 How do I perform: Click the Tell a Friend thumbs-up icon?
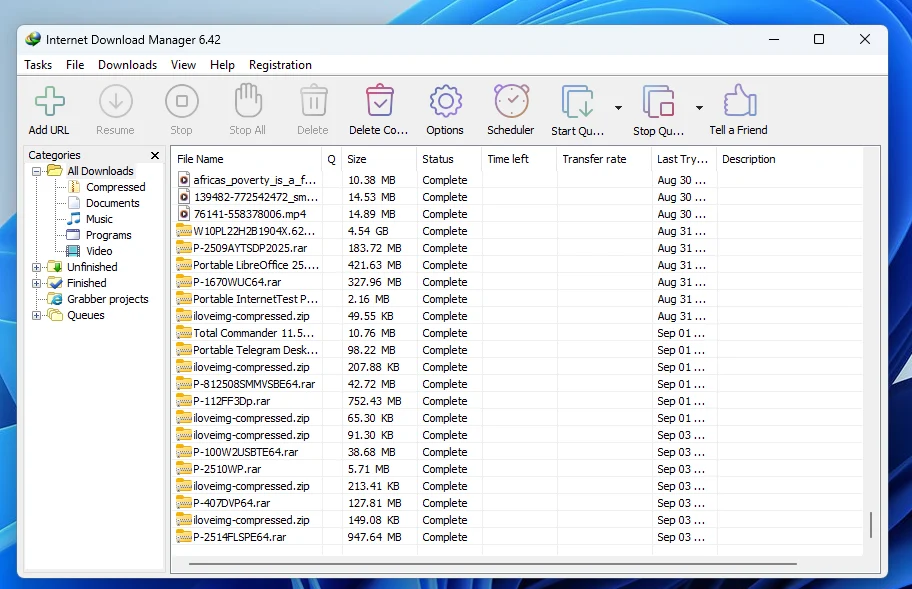pyautogui.click(x=740, y=101)
